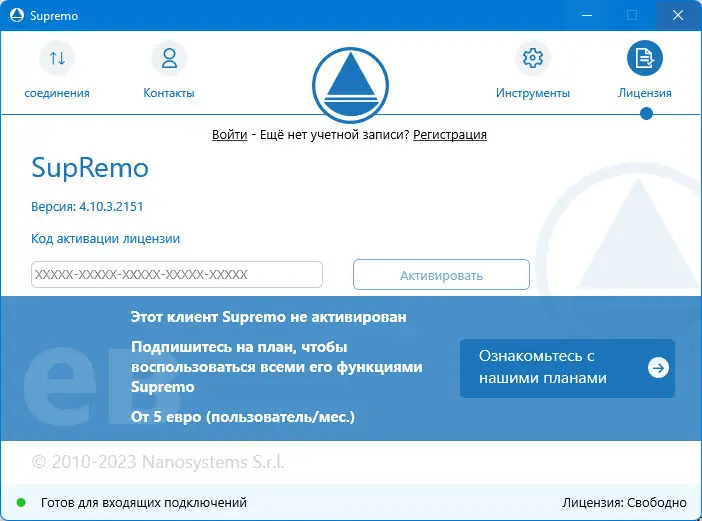
Task: Switch to the Лицензия tab label
Action: coord(645,93)
